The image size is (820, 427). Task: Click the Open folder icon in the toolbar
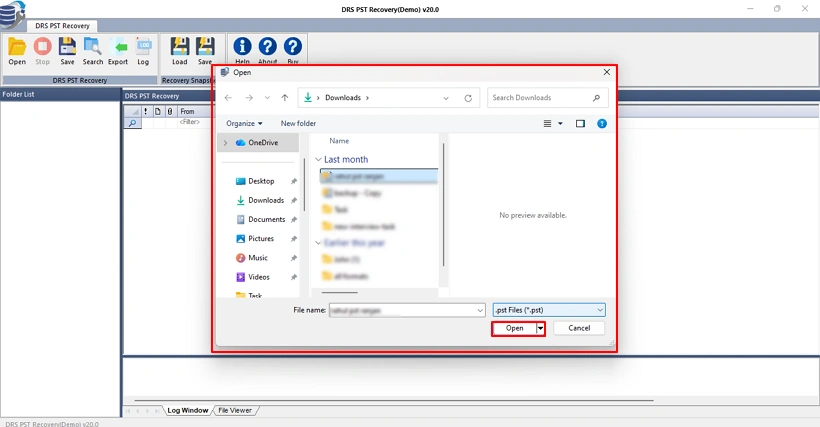[17, 47]
